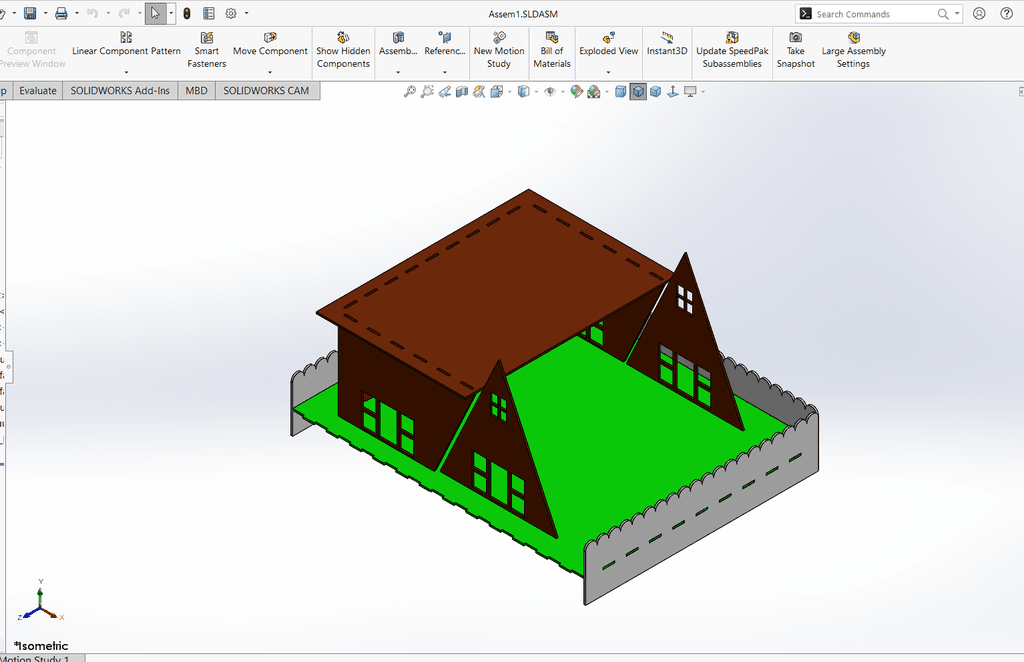
Task: Open the Evaluate tab
Action: [x=38, y=90]
